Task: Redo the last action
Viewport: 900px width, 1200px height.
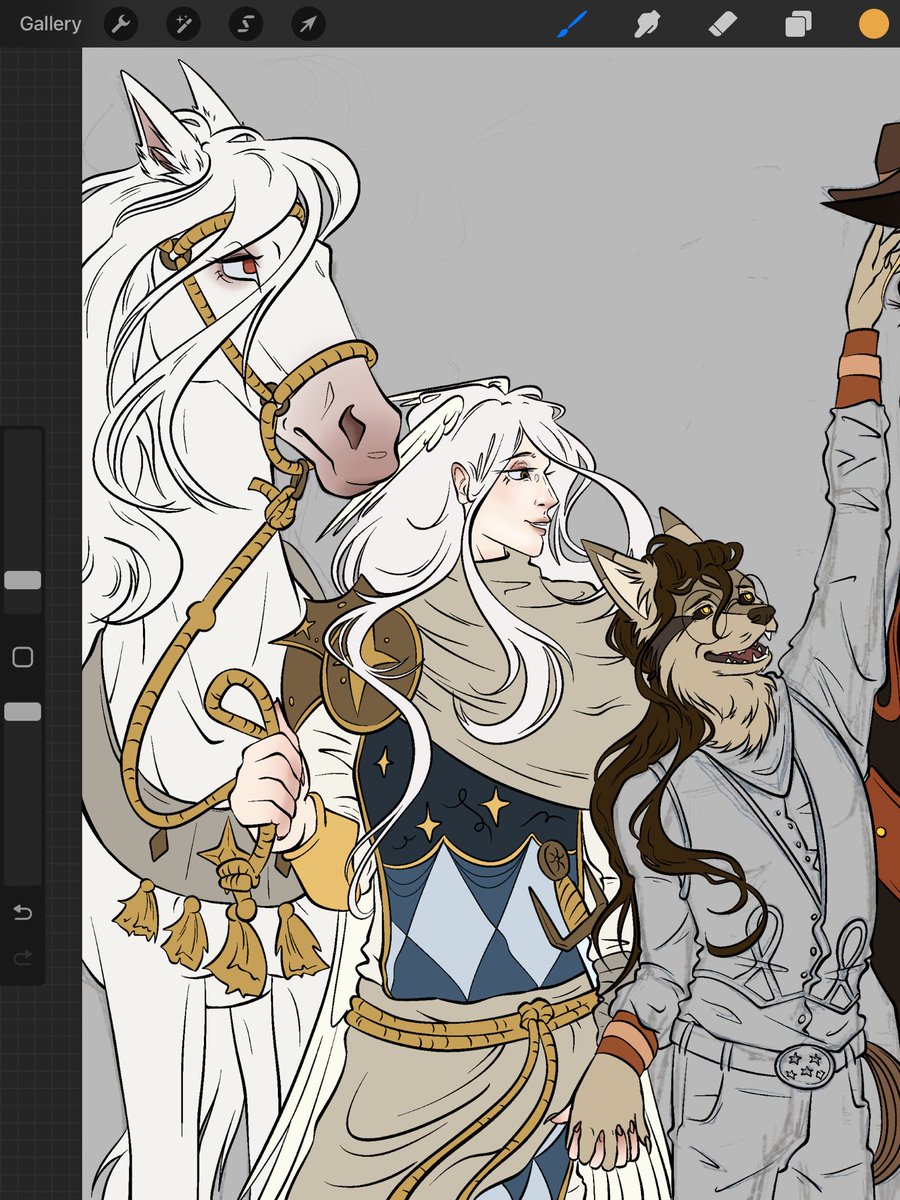Action: [22, 959]
